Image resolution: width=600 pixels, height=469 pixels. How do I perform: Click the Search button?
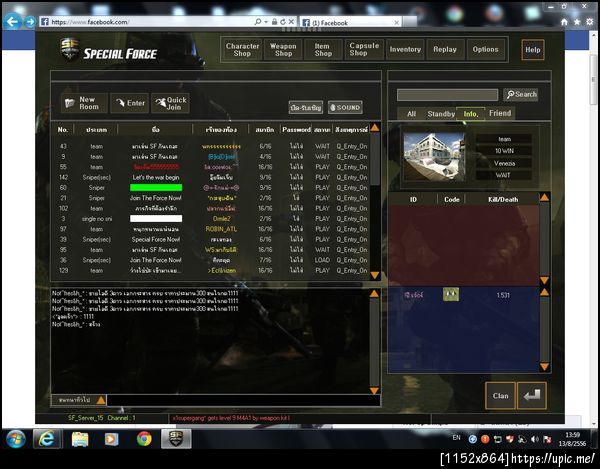[521, 94]
